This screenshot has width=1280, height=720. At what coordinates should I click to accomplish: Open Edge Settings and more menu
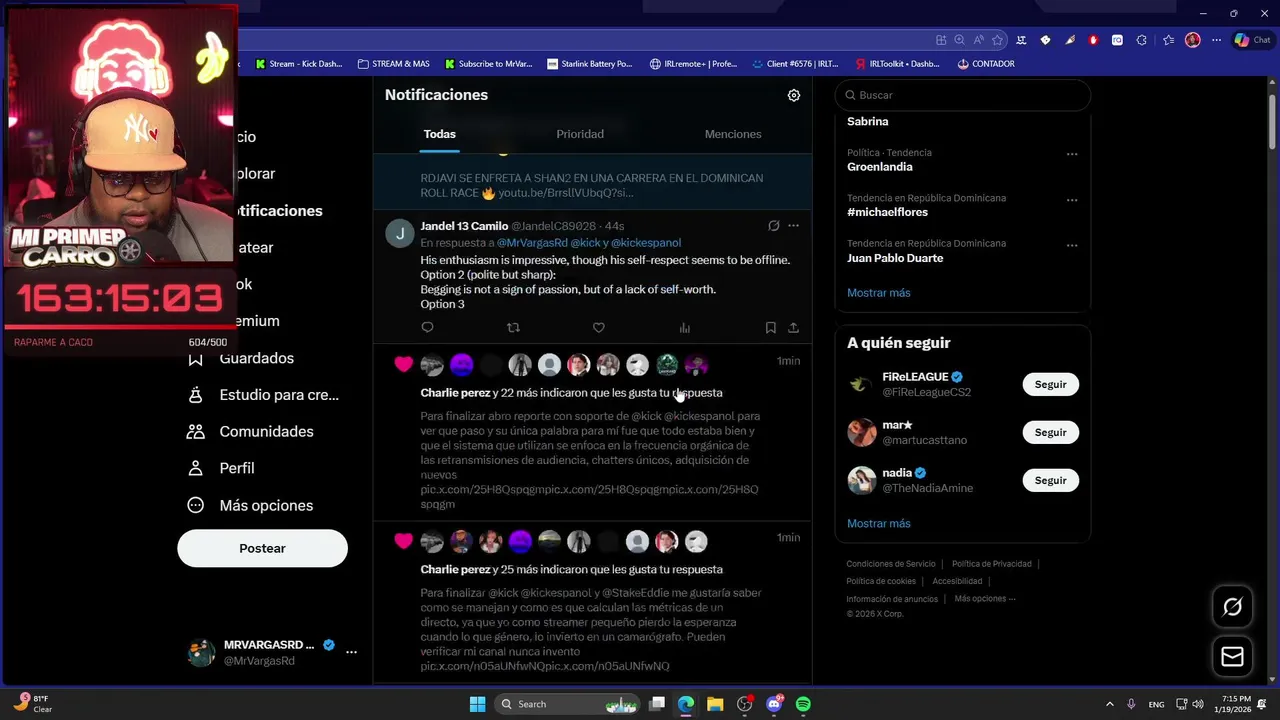click(1216, 40)
